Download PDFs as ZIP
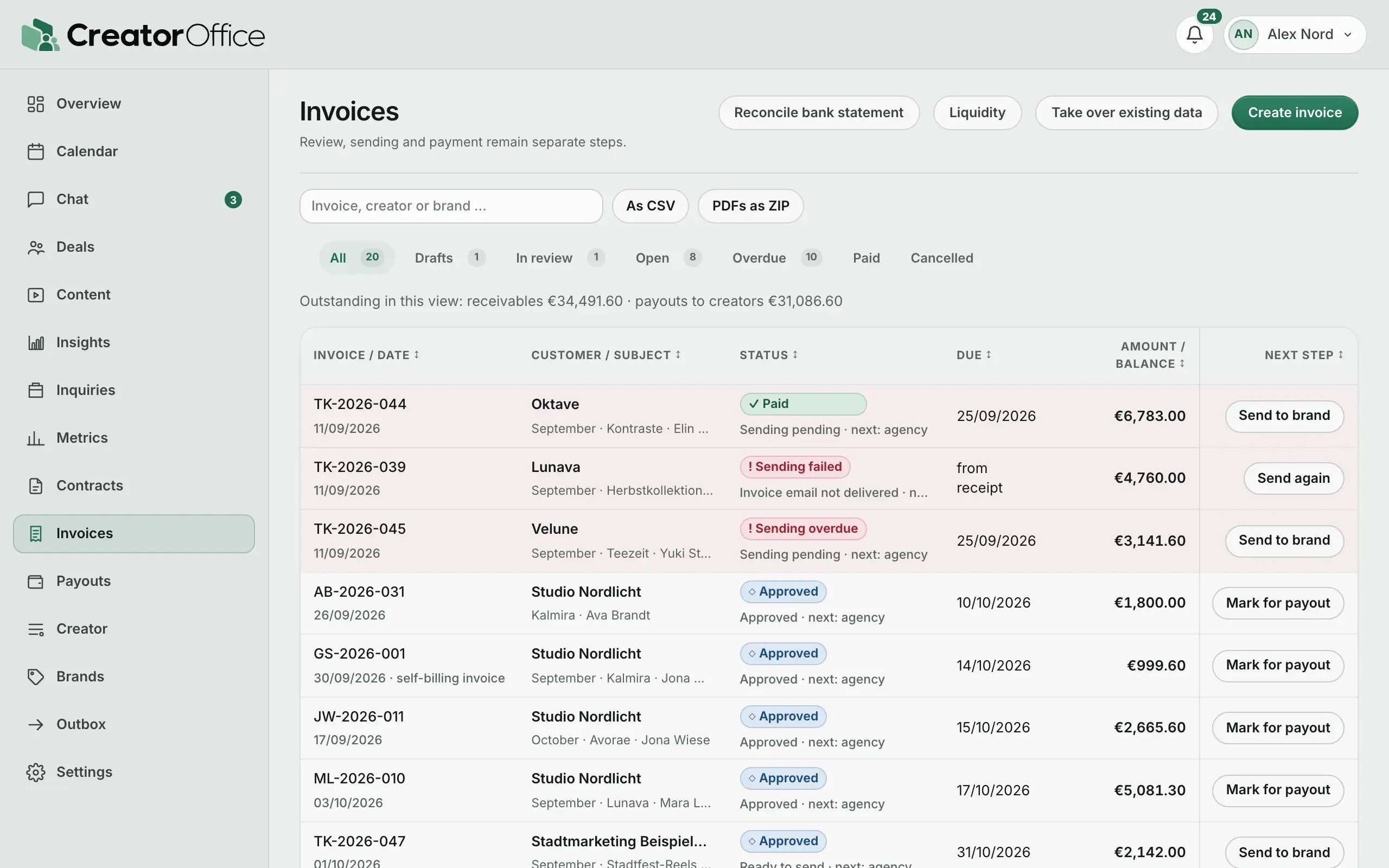Screen dimensions: 1389x868 pyautogui.click(x=750, y=206)
